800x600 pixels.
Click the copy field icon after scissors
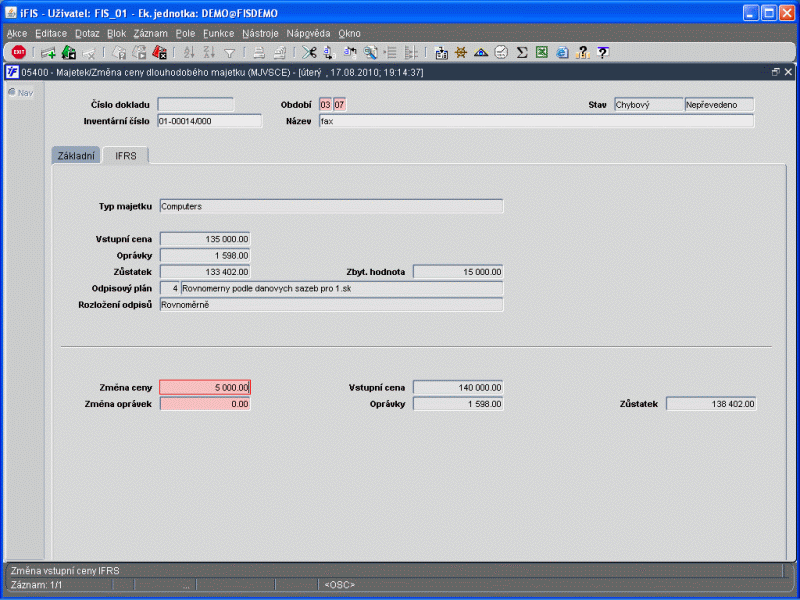pos(329,53)
